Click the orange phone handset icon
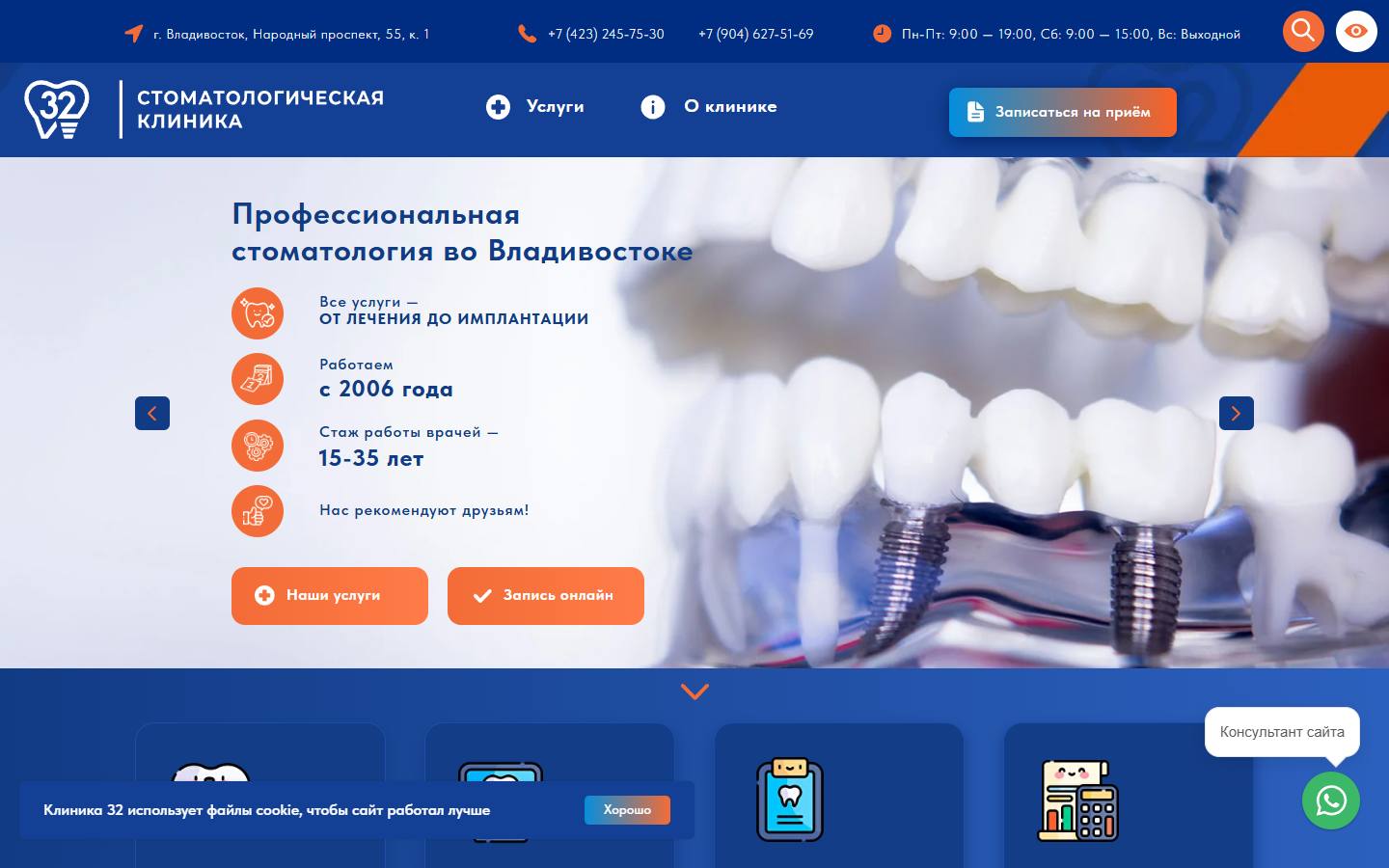 tap(527, 34)
